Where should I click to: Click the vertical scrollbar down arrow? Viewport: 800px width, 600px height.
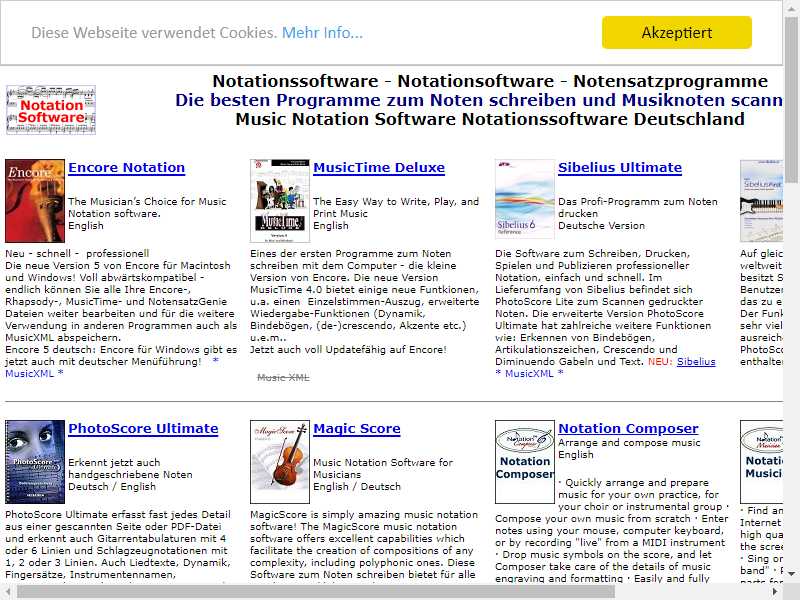pos(791,574)
